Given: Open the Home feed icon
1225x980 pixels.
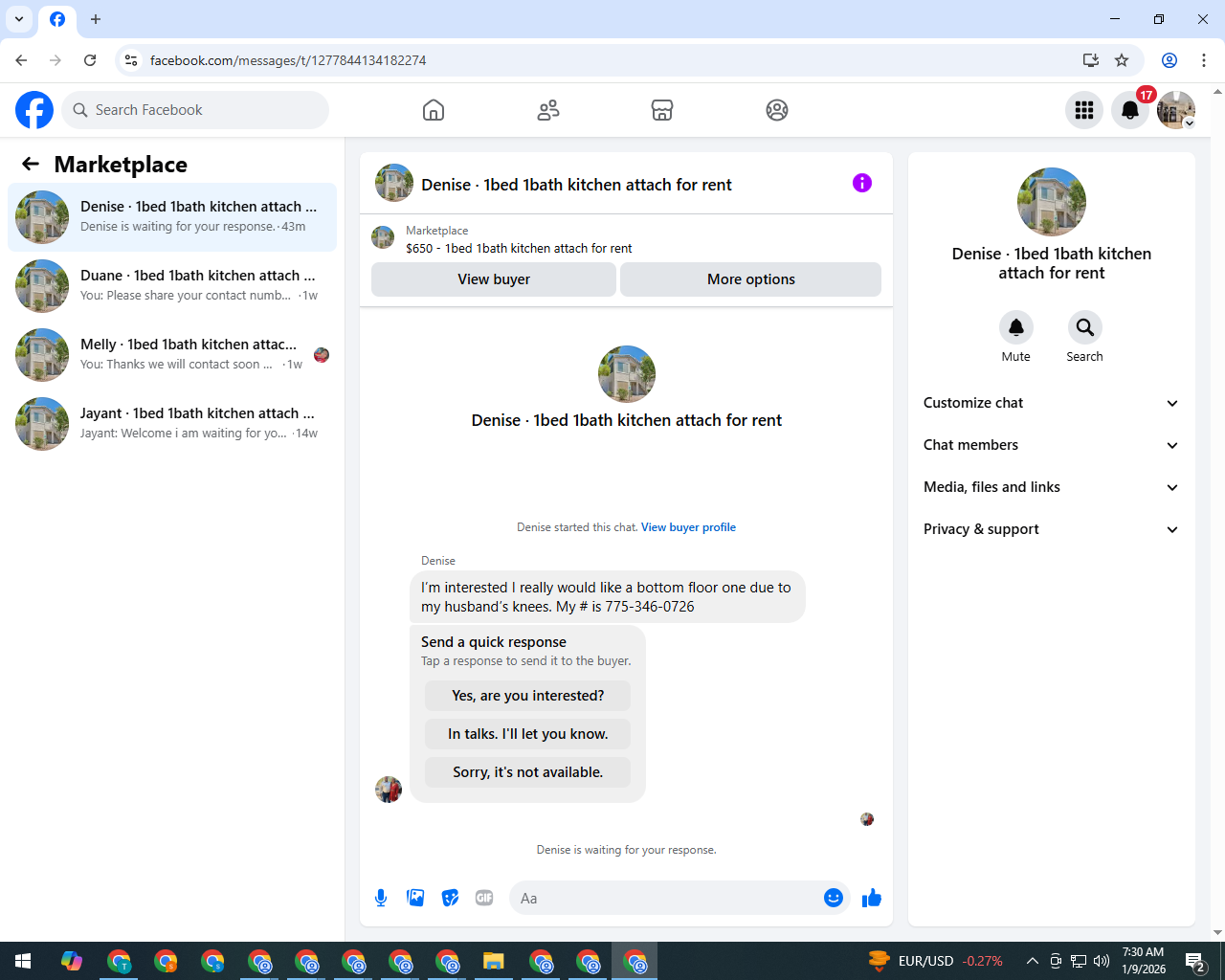Looking at the screenshot, I should (434, 110).
